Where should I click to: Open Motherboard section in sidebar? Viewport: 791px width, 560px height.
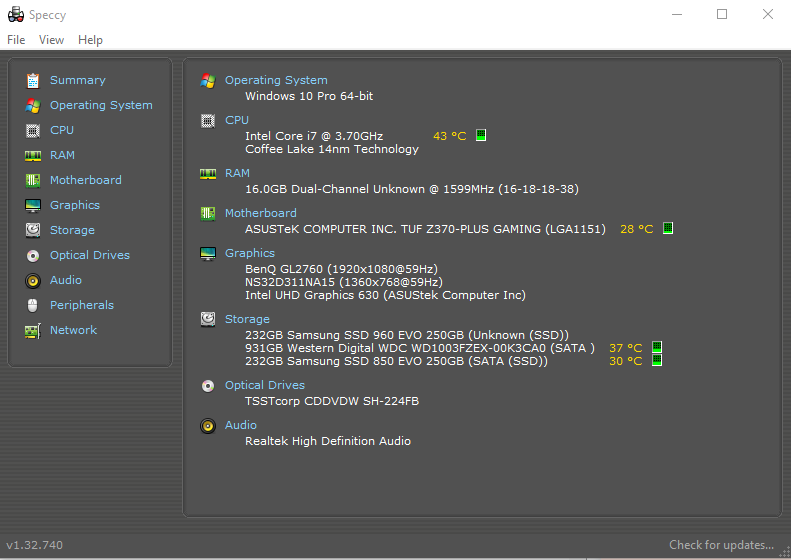pos(86,180)
